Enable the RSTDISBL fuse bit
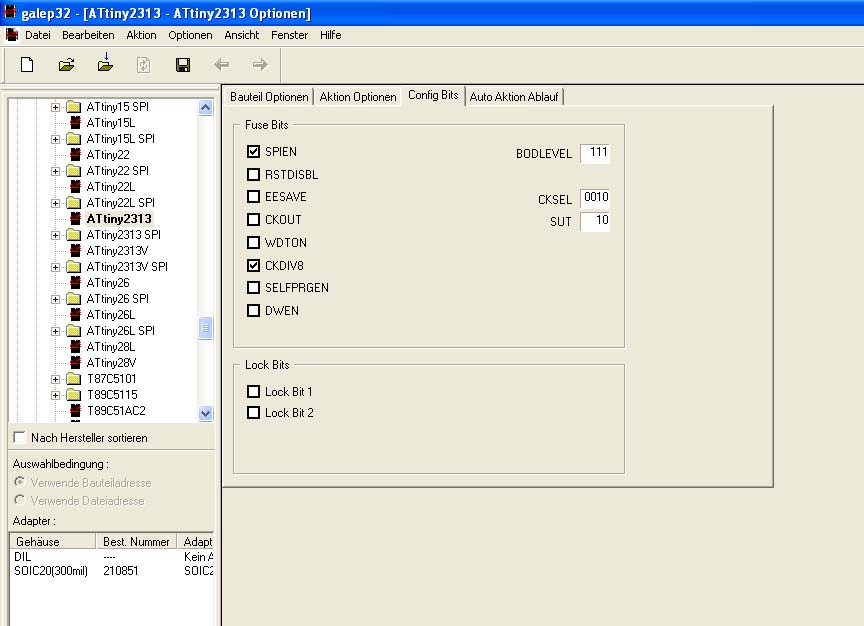Viewport: 864px width, 626px height. (253, 174)
